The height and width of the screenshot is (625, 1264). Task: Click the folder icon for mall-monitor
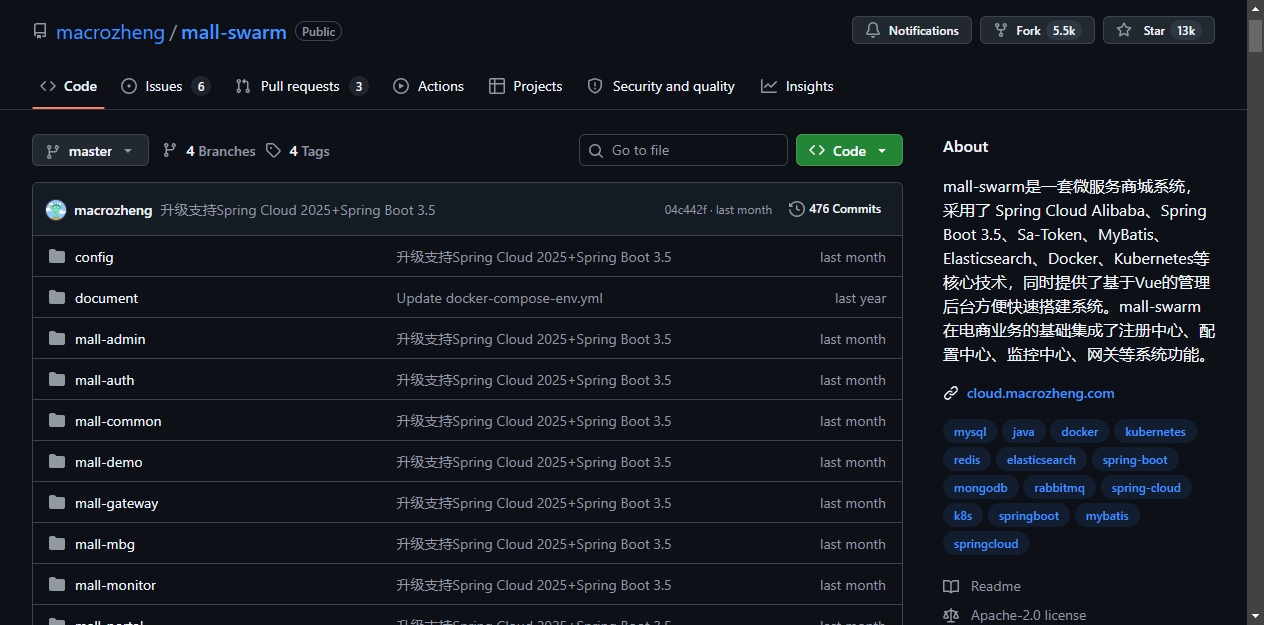[x=57, y=585]
